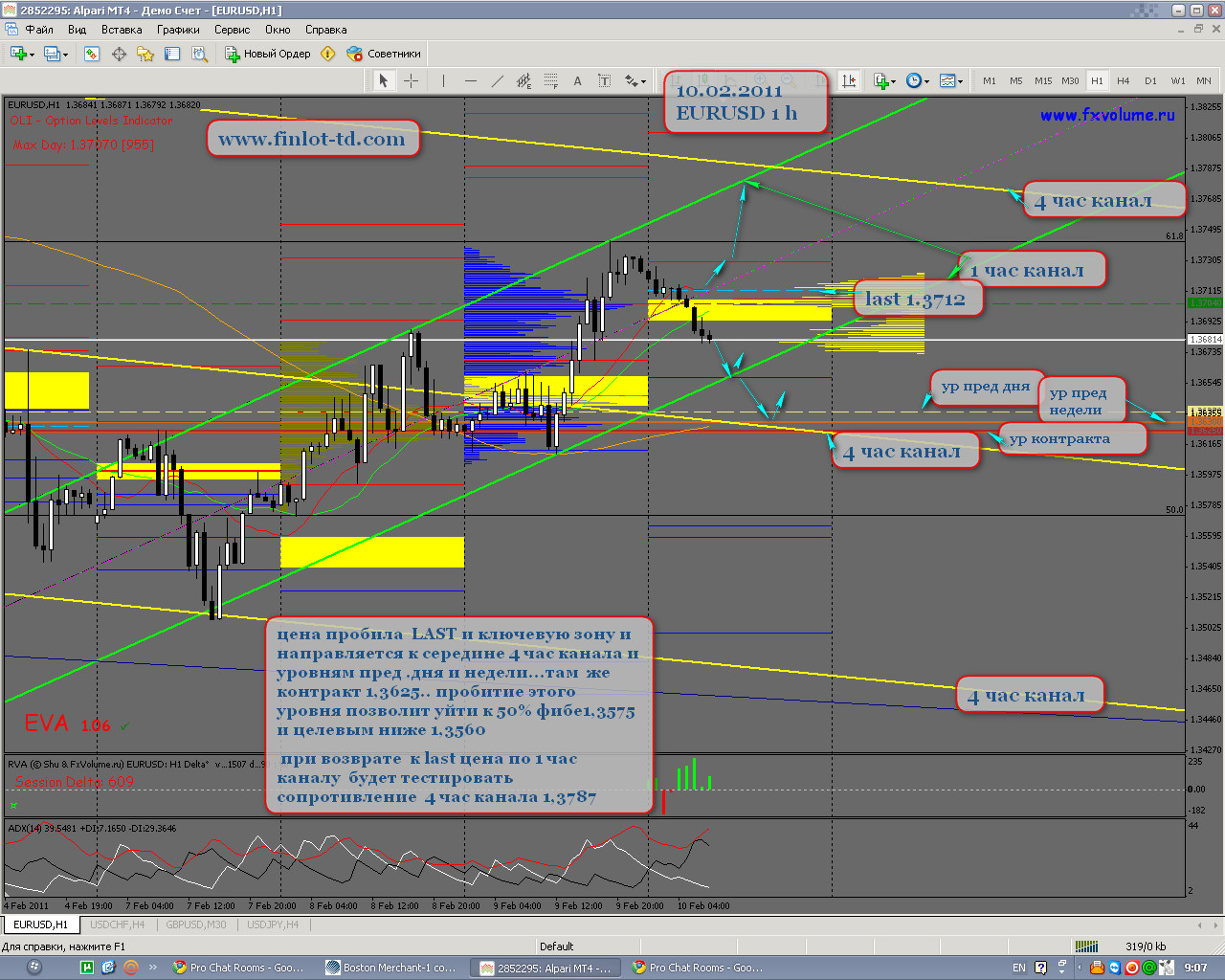Expand the new chart dropdown arrow
This screenshot has width=1225, height=980.
pyautogui.click(x=33, y=55)
